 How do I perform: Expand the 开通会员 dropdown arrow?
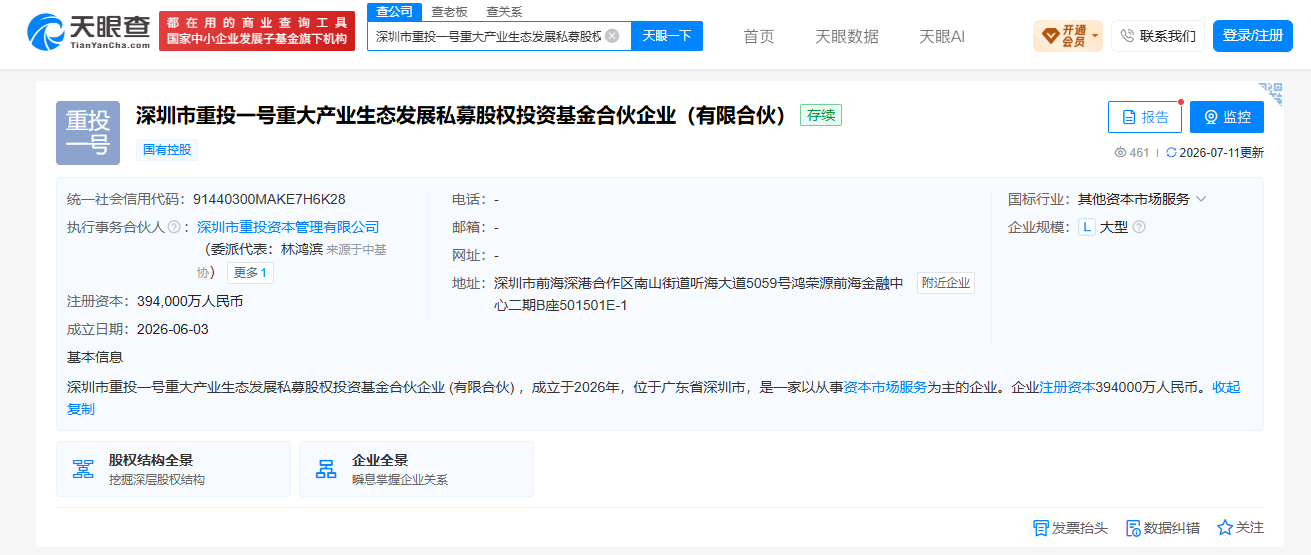tap(1095, 37)
